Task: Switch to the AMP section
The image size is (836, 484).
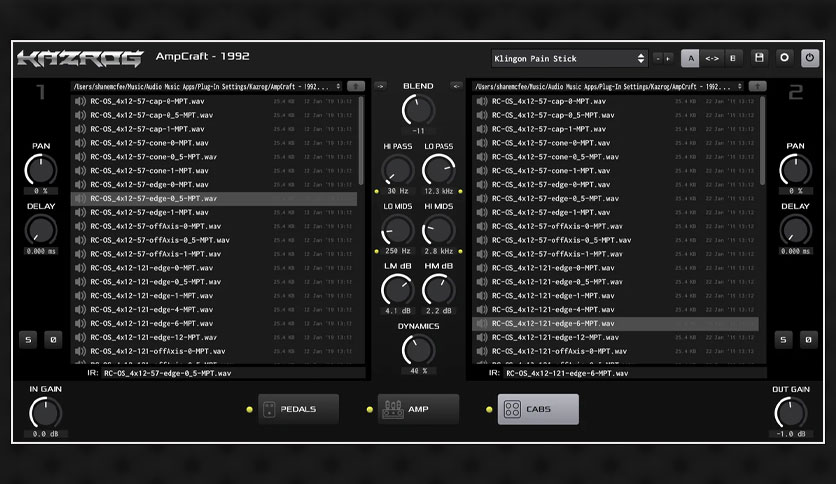Action: point(419,409)
